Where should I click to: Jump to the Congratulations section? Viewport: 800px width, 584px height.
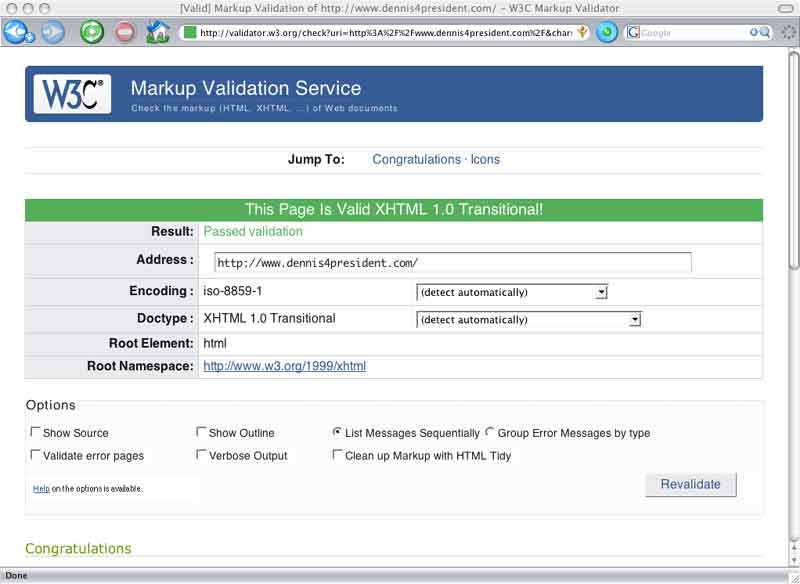pyautogui.click(x=416, y=159)
